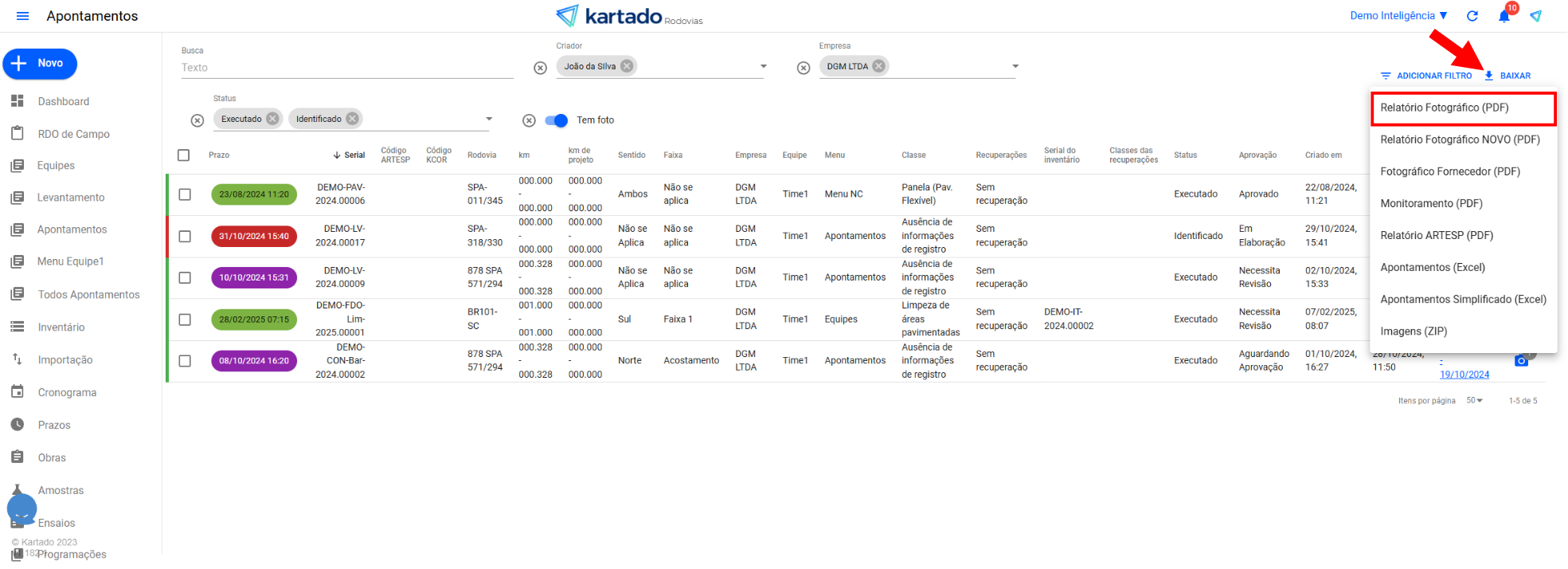This screenshot has height=569, width=1568.
Task: Remove the Executado status chip
Action: tap(272, 119)
